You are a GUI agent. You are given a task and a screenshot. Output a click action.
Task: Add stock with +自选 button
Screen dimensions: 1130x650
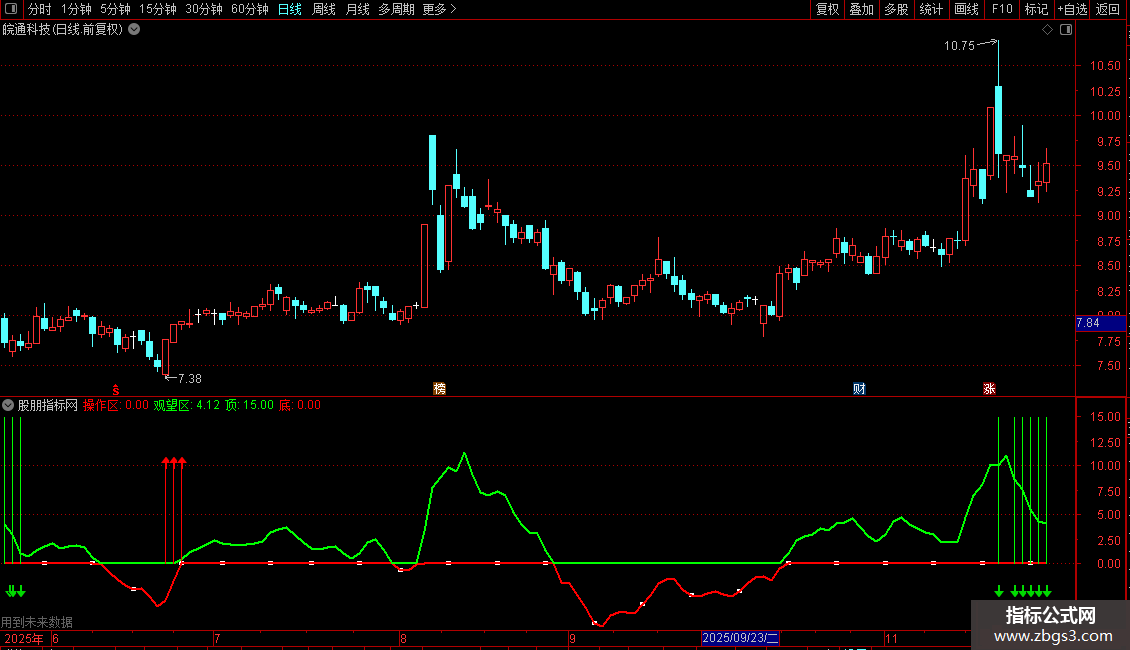click(x=1072, y=9)
